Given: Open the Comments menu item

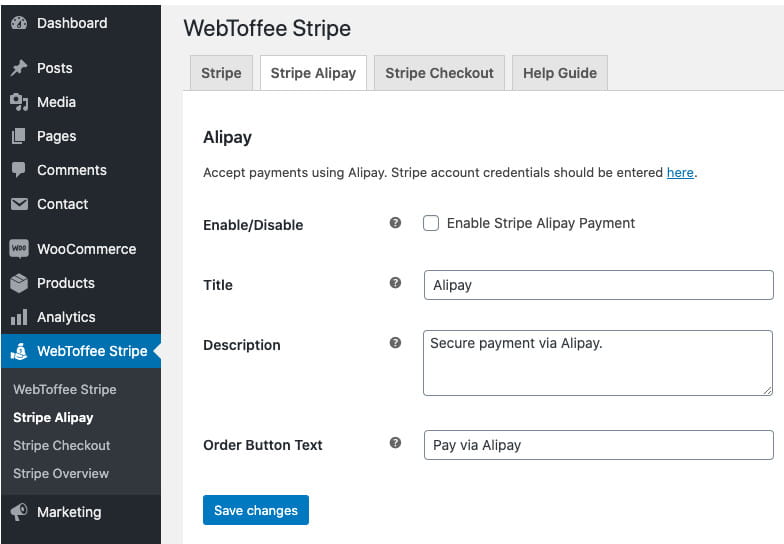Looking at the screenshot, I should coord(81,170).
